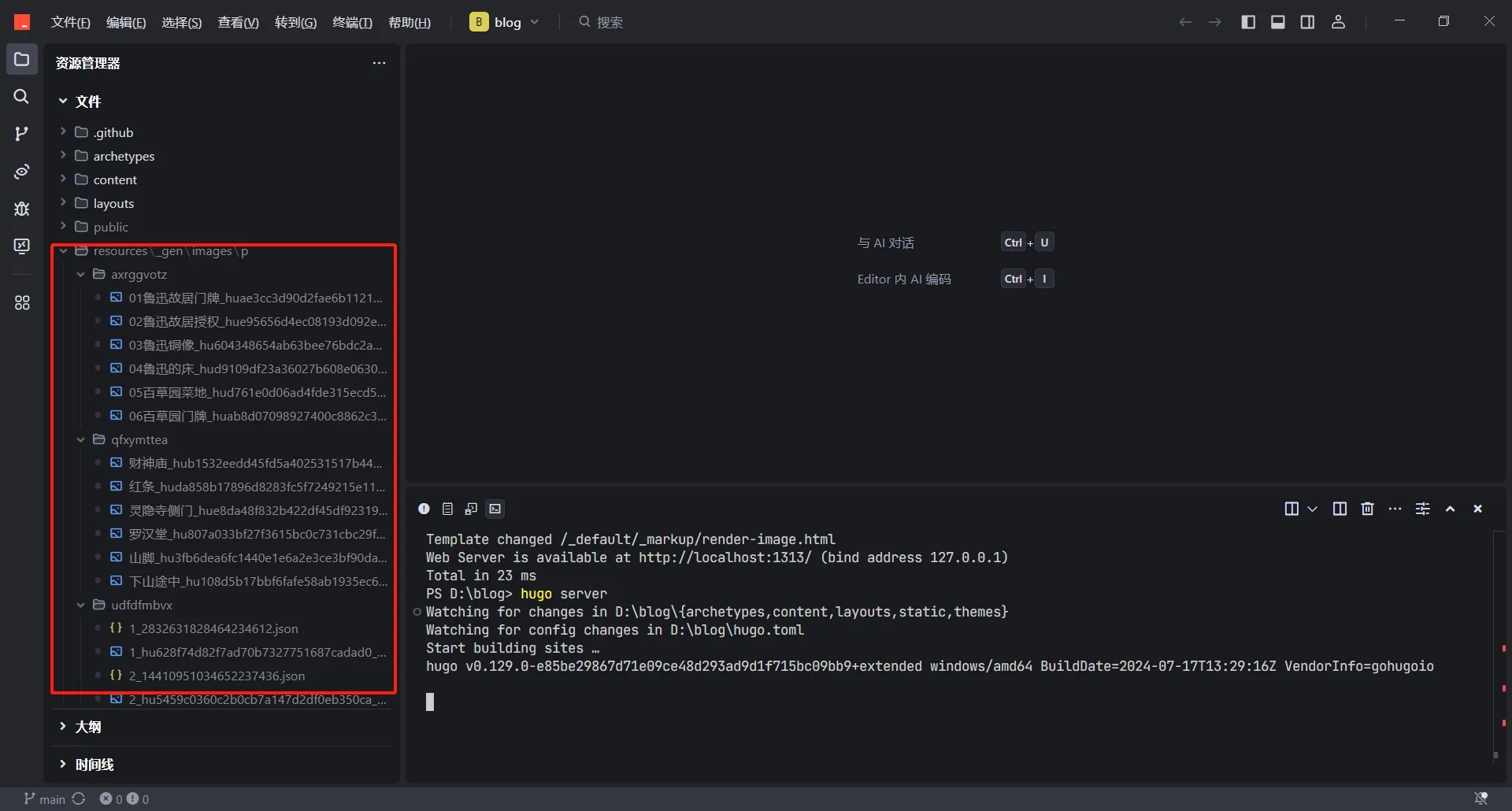This screenshot has height=811, width=1512.
Task: Click the 与 AI 对话 shortcut hint
Action: click(885, 243)
